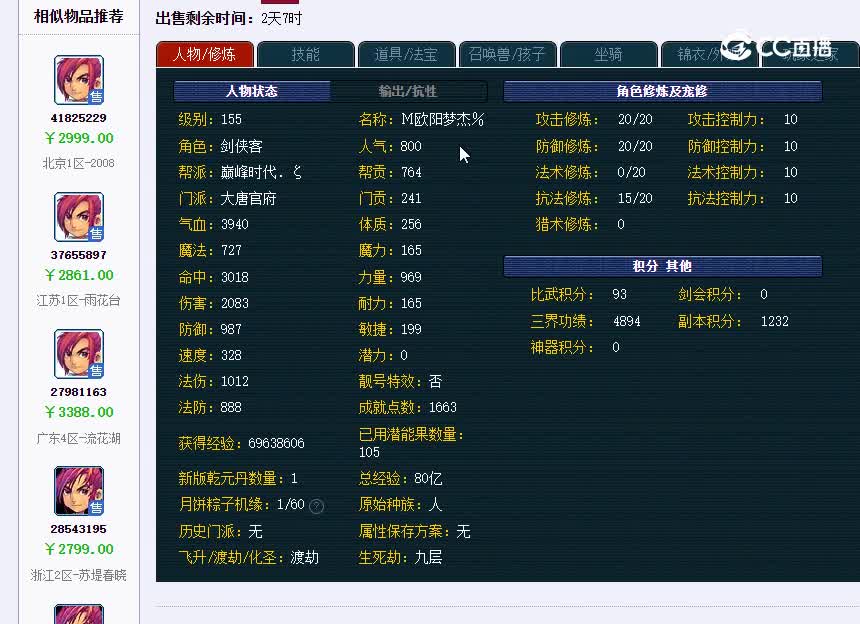This screenshot has width=860, height=624.
Task: Click the 三界功绩 4894 value
Action: 627,321
